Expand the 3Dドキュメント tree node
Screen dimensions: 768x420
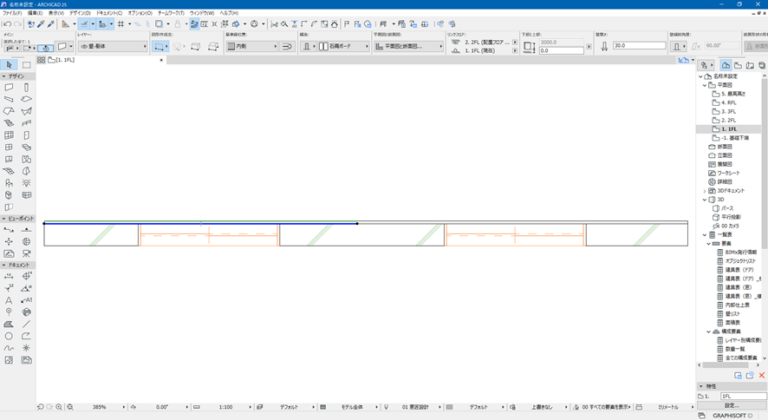tap(705, 191)
